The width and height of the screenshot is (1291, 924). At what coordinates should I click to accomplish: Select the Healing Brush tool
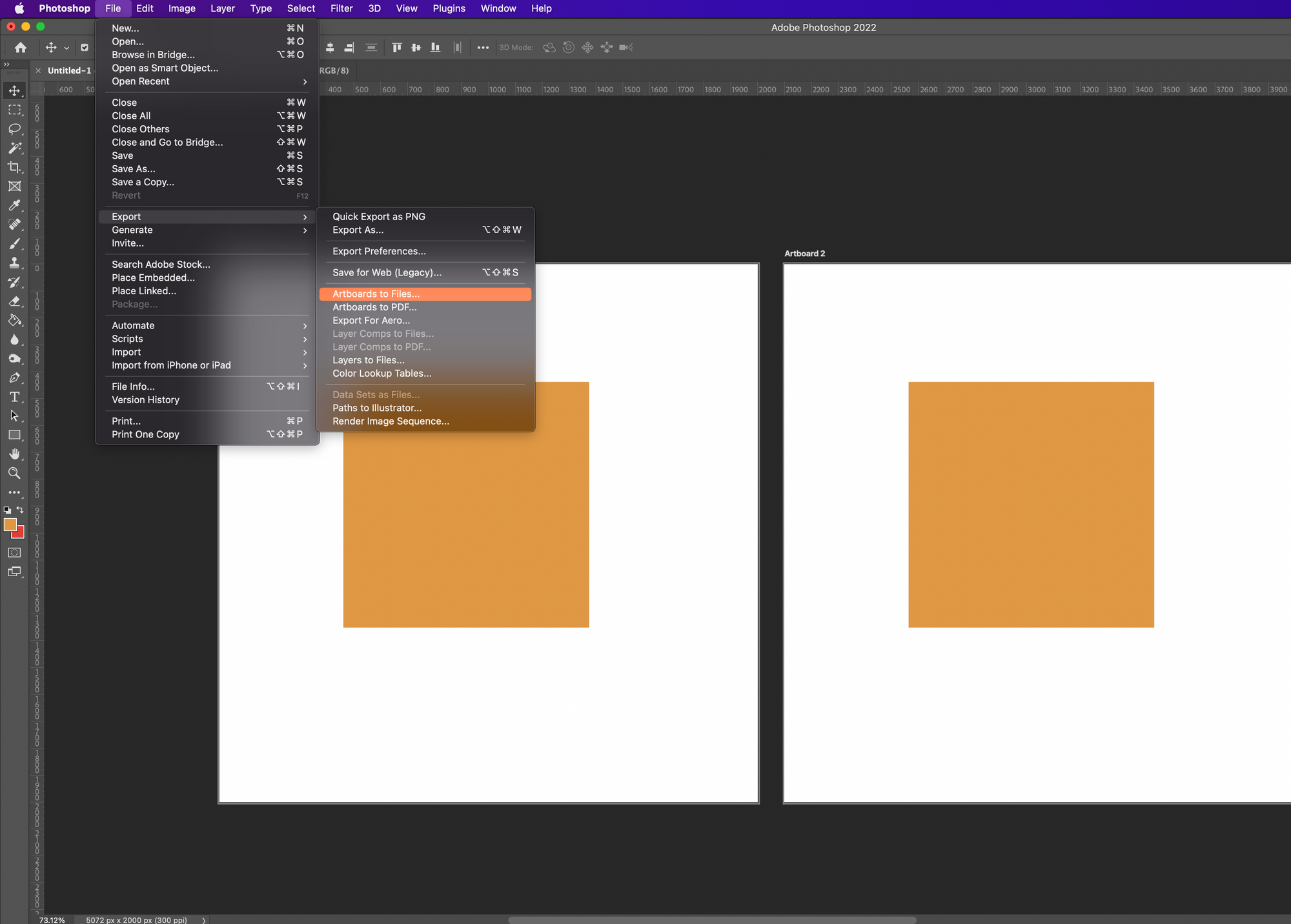point(14,225)
